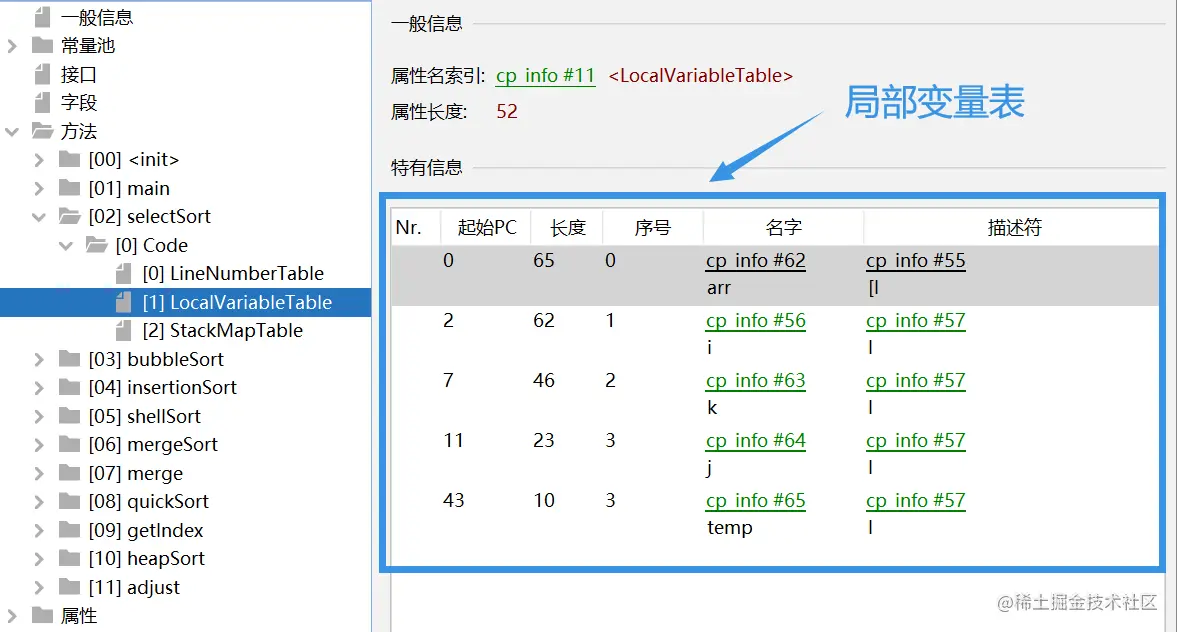Select the [1] LocalVariableTable tree row

click(x=185, y=302)
